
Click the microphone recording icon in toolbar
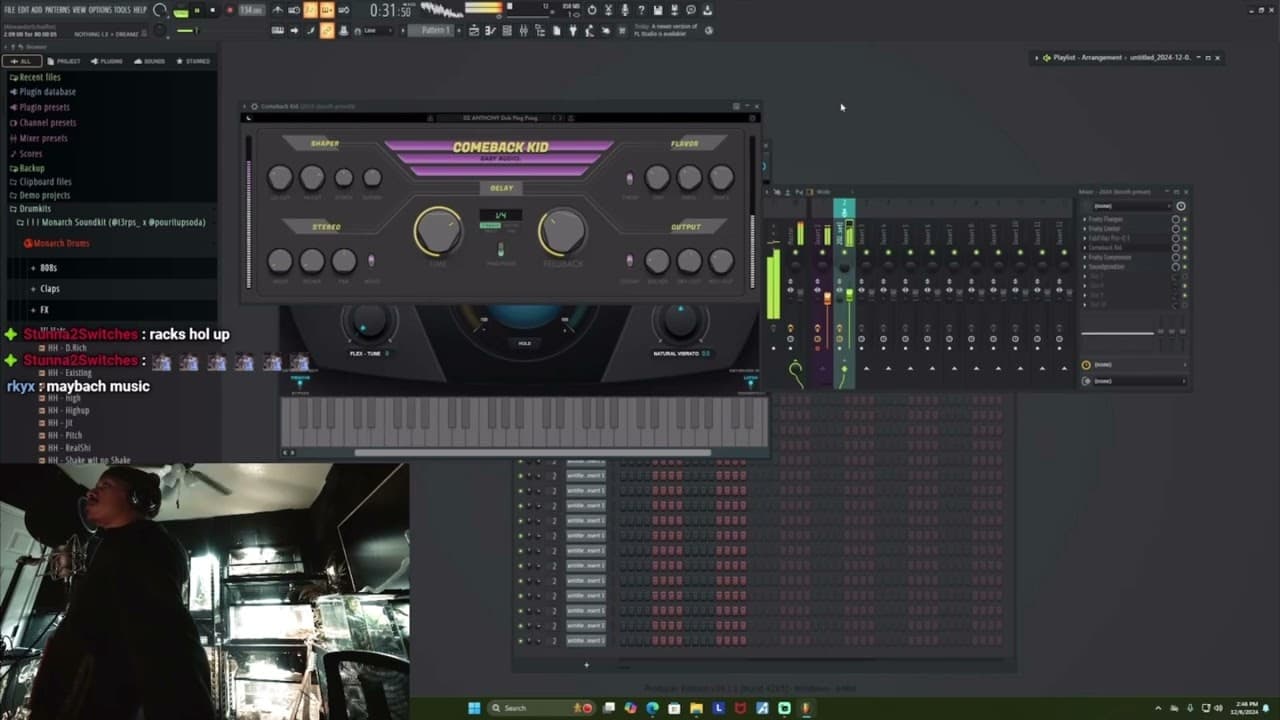tap(625, 10)
